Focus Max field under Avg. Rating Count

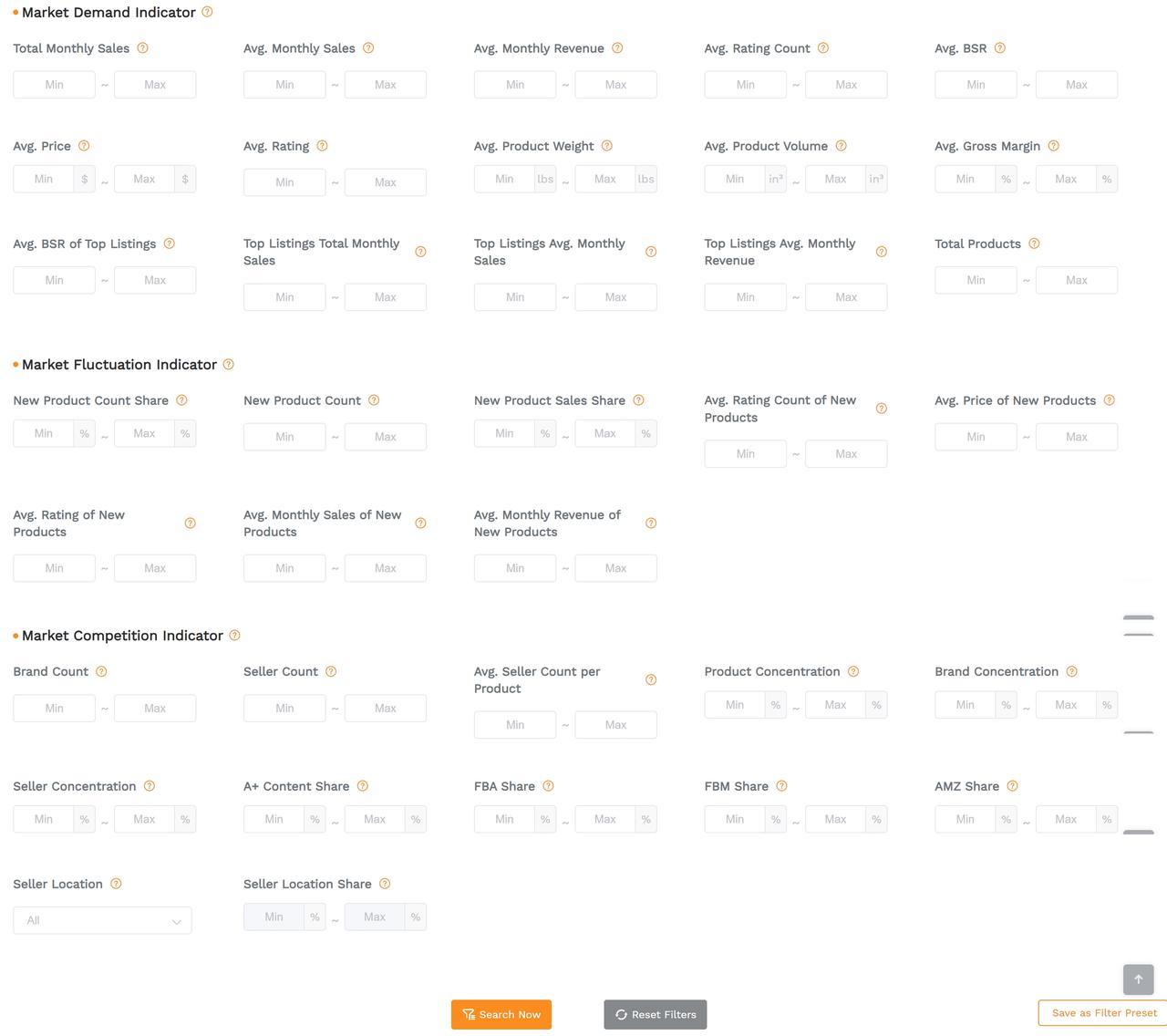[846, 85]
